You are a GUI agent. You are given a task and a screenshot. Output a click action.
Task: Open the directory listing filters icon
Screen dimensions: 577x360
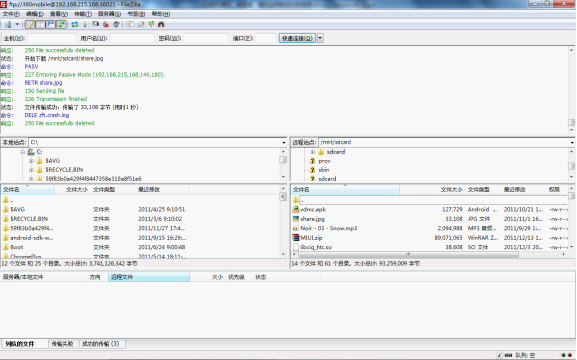coord(130,25)
